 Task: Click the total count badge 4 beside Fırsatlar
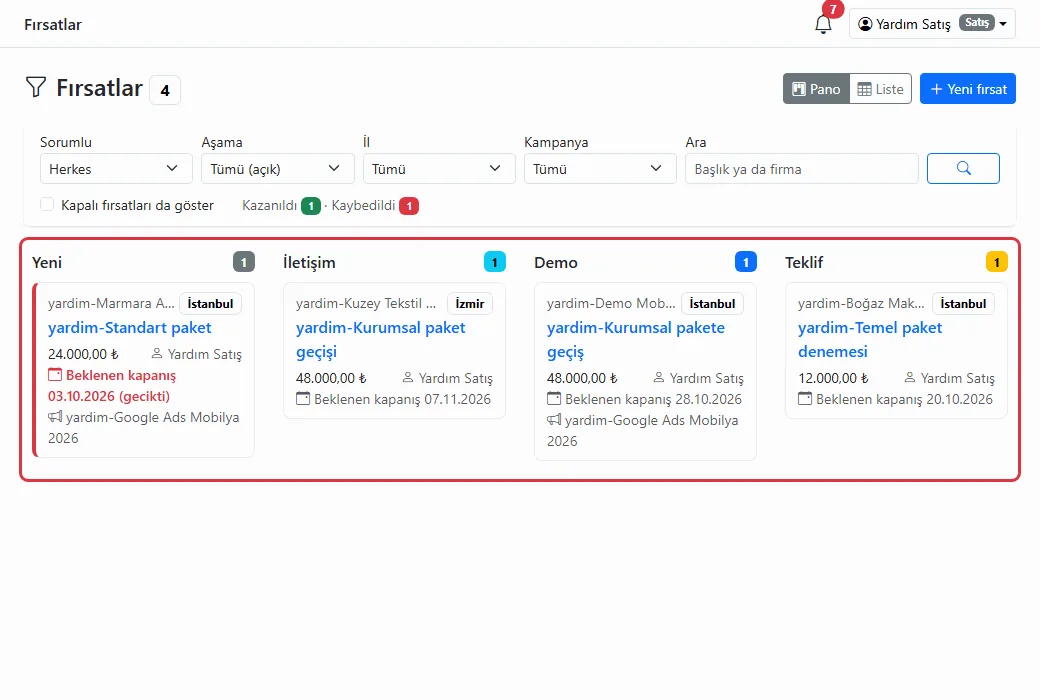165,90
